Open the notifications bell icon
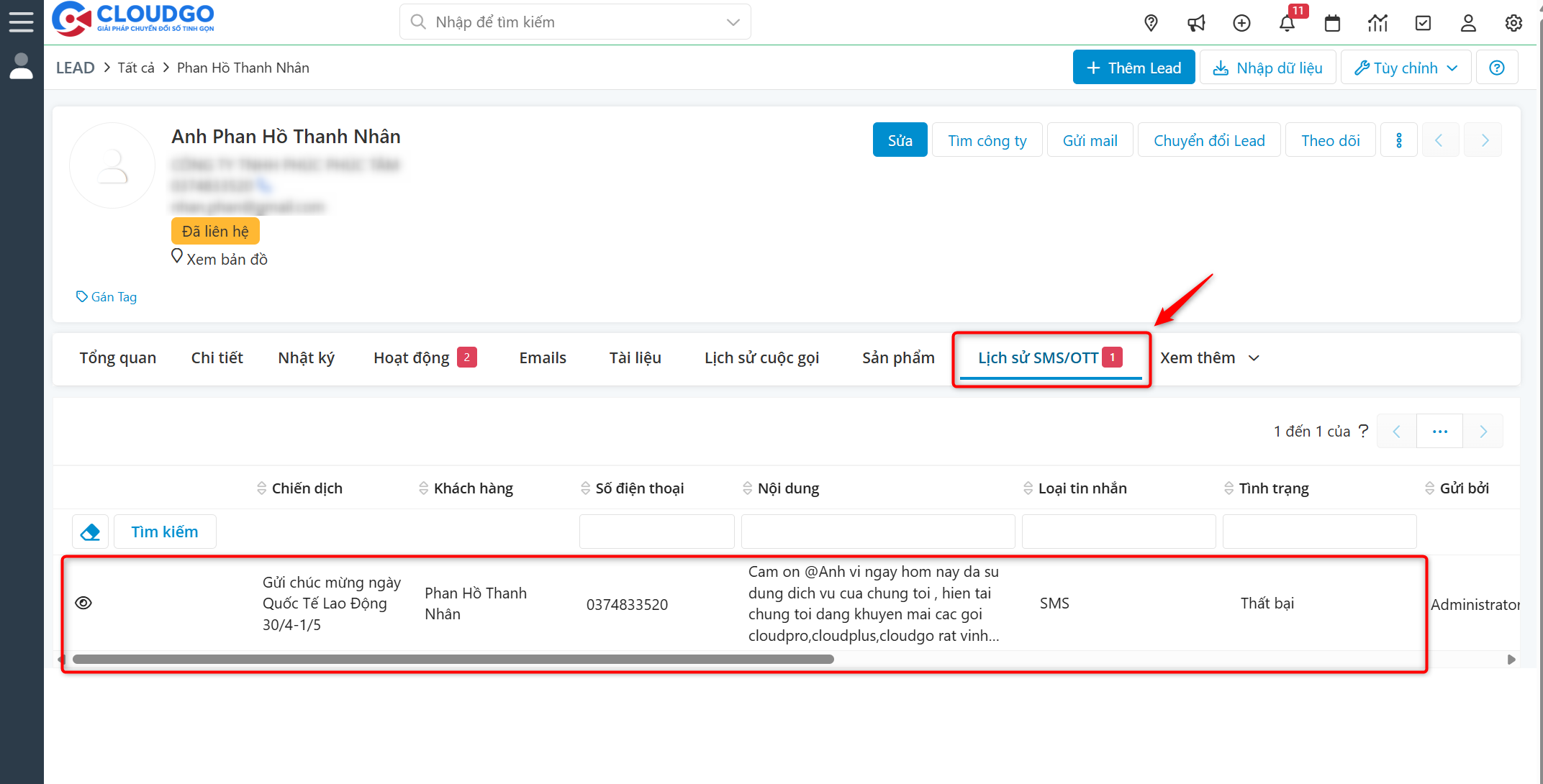Image resolution: width=1543 pixels, height=784 pixels. [1287, 23]
